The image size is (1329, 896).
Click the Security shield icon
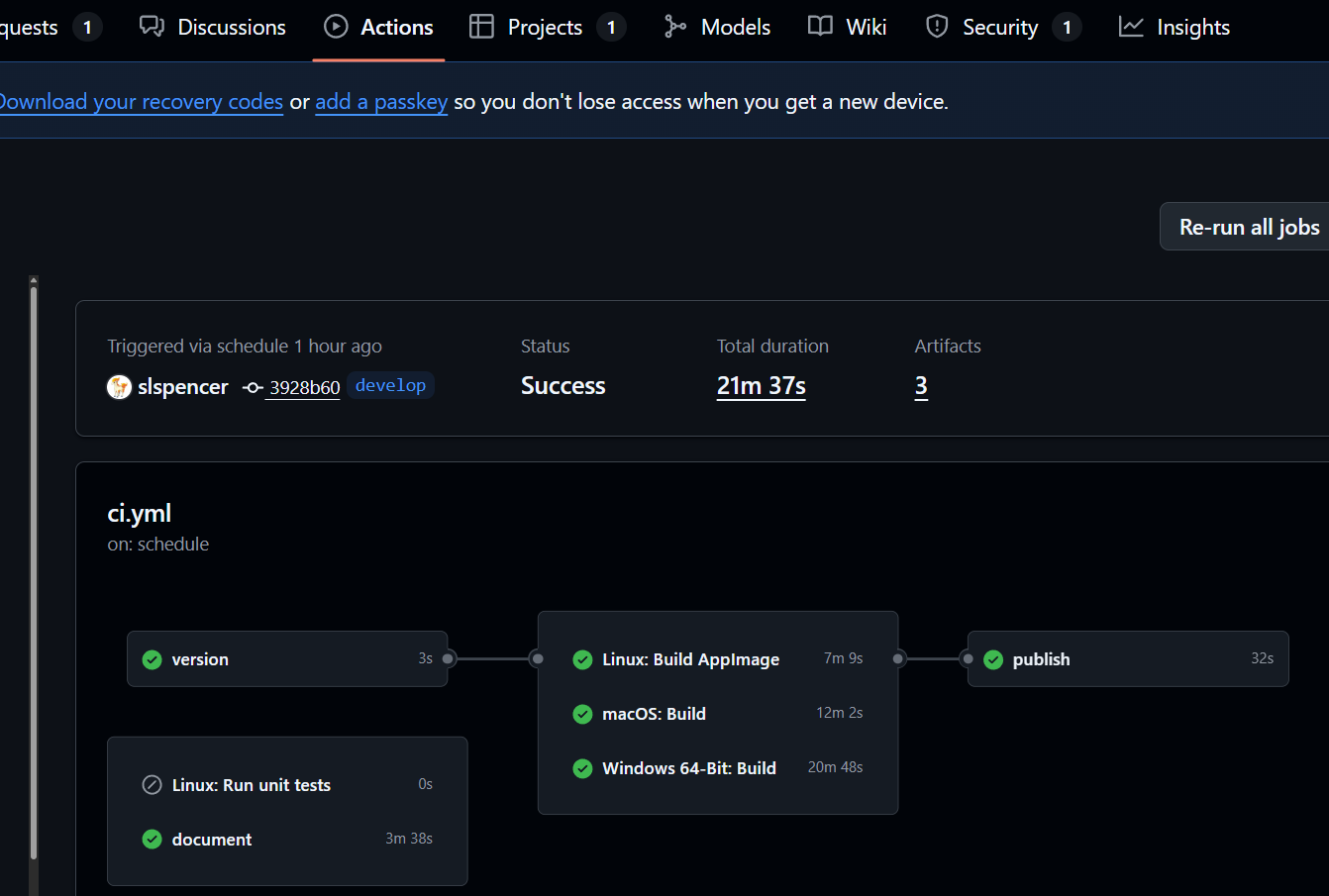(936, 27)
